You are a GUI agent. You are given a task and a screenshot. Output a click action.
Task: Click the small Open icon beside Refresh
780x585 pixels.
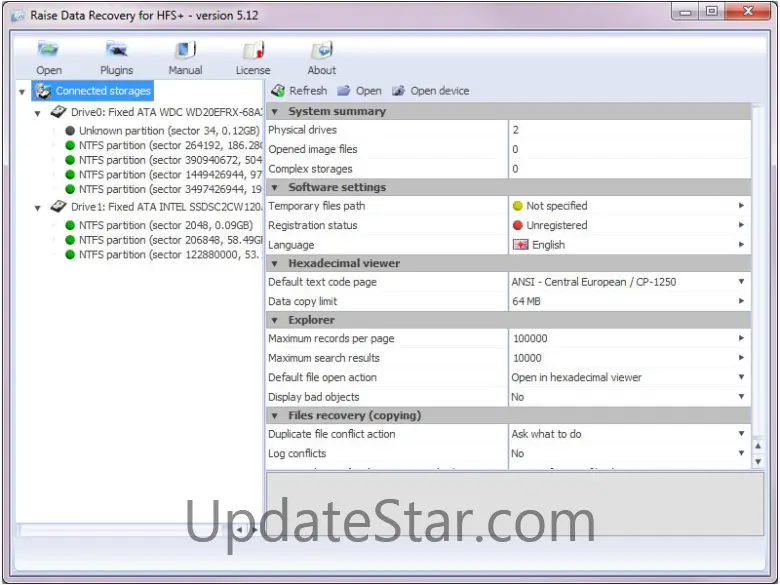[x=344, y=91]
